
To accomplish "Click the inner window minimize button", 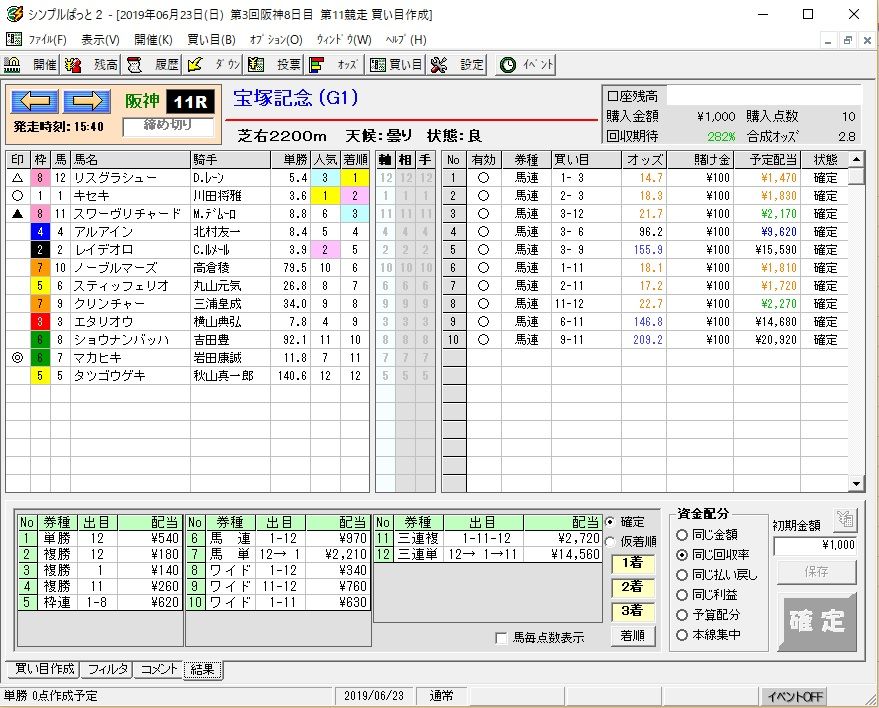I will coord(829,40).
